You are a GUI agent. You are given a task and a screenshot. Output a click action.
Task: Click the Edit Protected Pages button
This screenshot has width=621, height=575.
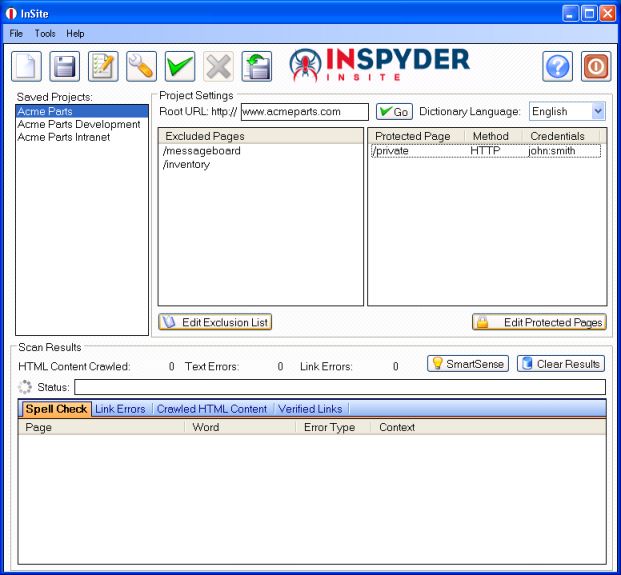[x=539, y=322]
